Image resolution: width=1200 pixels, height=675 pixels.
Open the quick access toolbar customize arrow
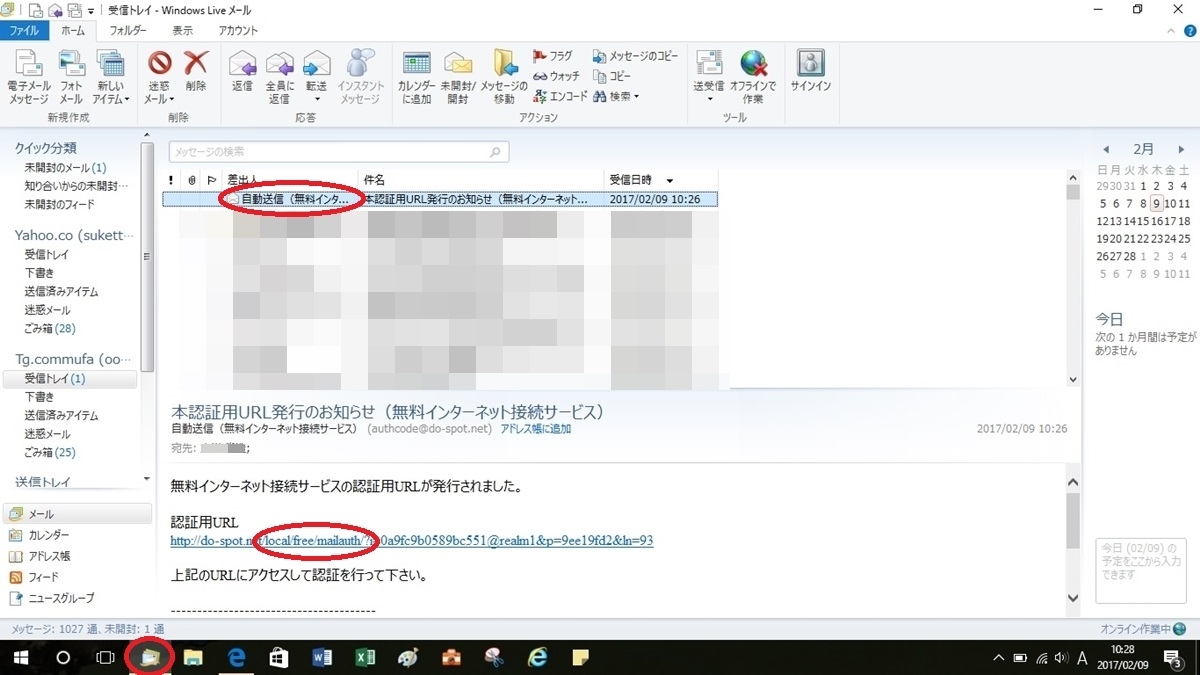point(91,10)
